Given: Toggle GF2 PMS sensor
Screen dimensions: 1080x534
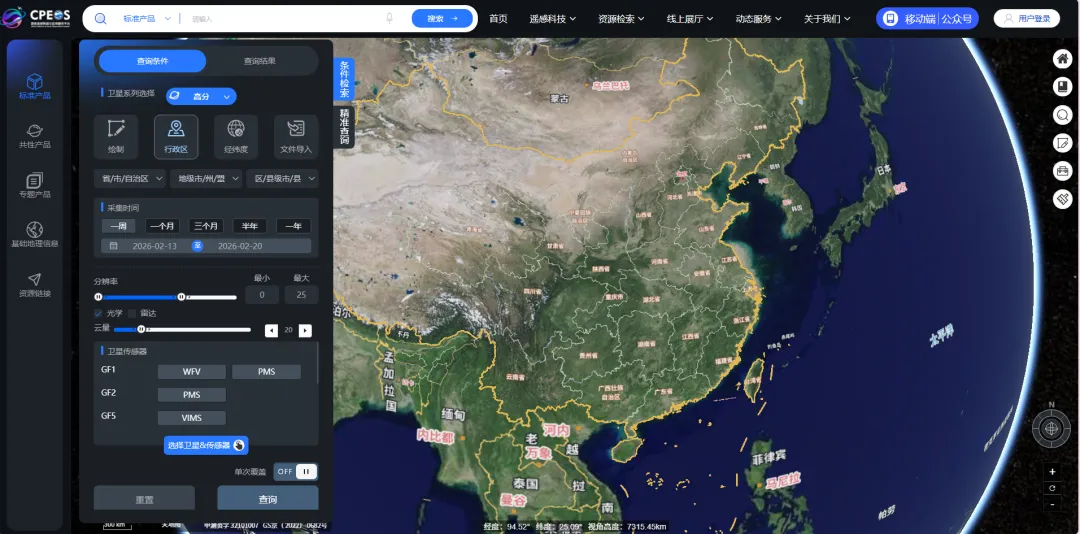Looking at the screenshot, I should [x=191, y=395].
